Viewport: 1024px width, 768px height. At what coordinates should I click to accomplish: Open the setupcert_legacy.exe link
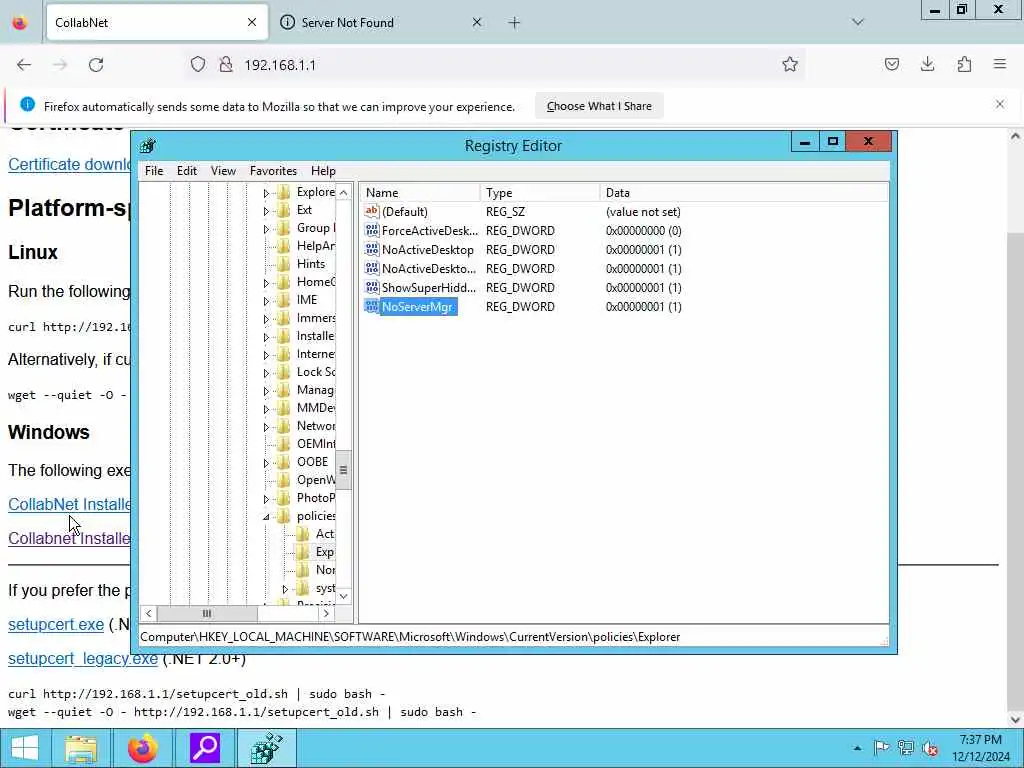pyautogui.click(x=83, y=658)
